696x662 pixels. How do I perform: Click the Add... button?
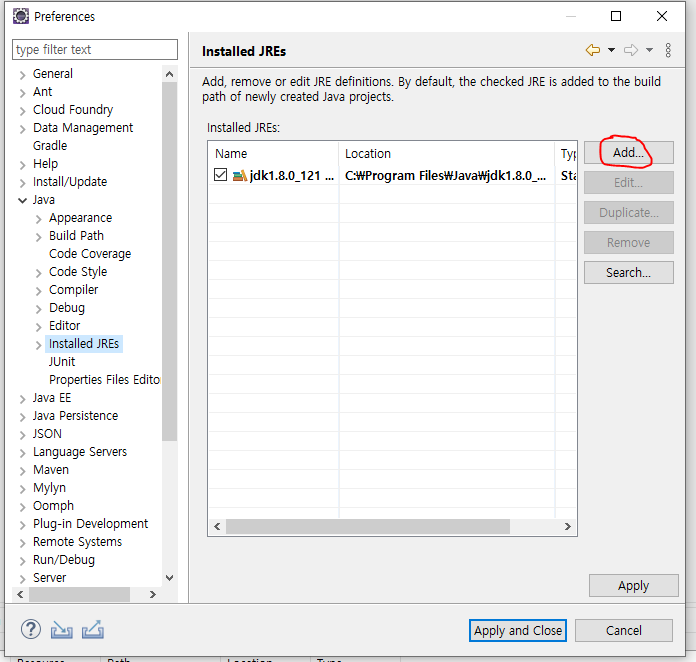click(x=629, y=153)
